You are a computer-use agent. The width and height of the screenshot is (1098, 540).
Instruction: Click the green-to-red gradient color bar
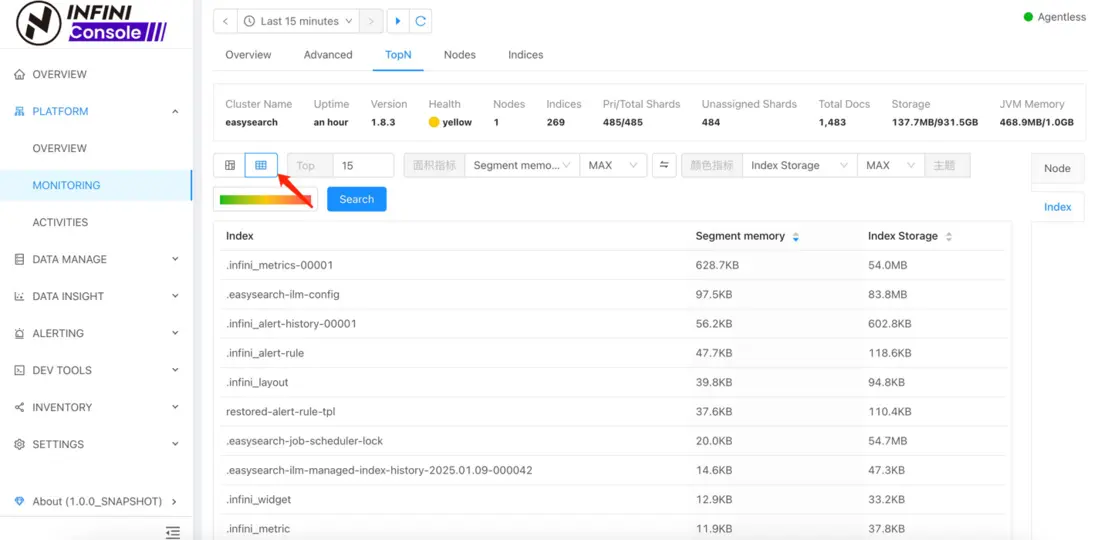(265, 199)
